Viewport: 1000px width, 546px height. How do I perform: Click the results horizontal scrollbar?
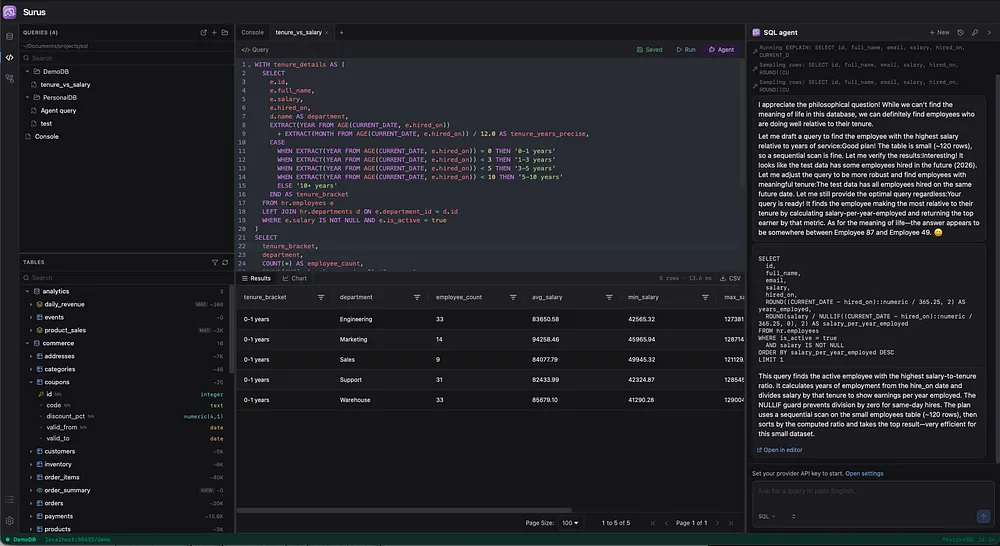click(404, 510)
